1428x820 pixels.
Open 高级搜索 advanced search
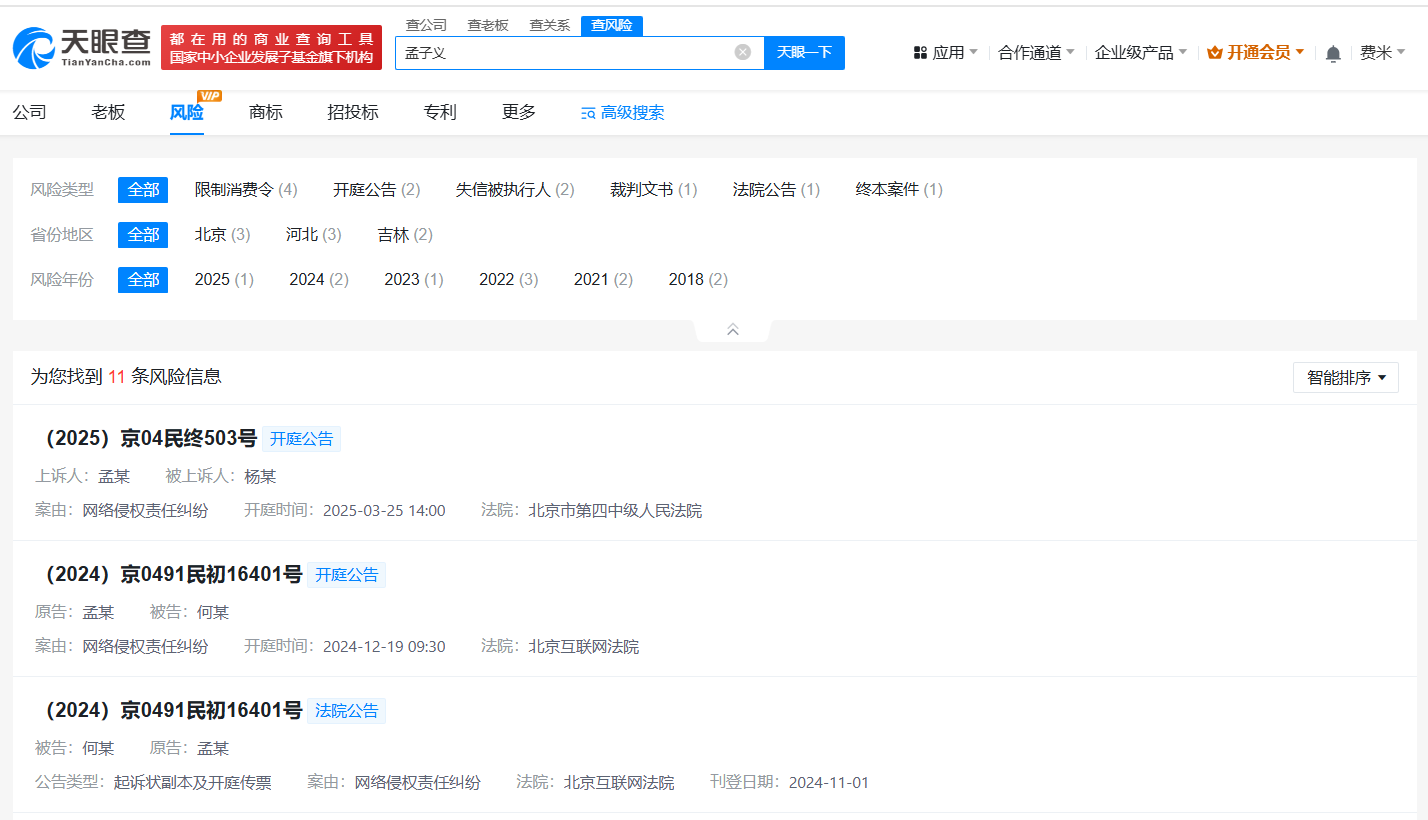(x=622, y=113)
